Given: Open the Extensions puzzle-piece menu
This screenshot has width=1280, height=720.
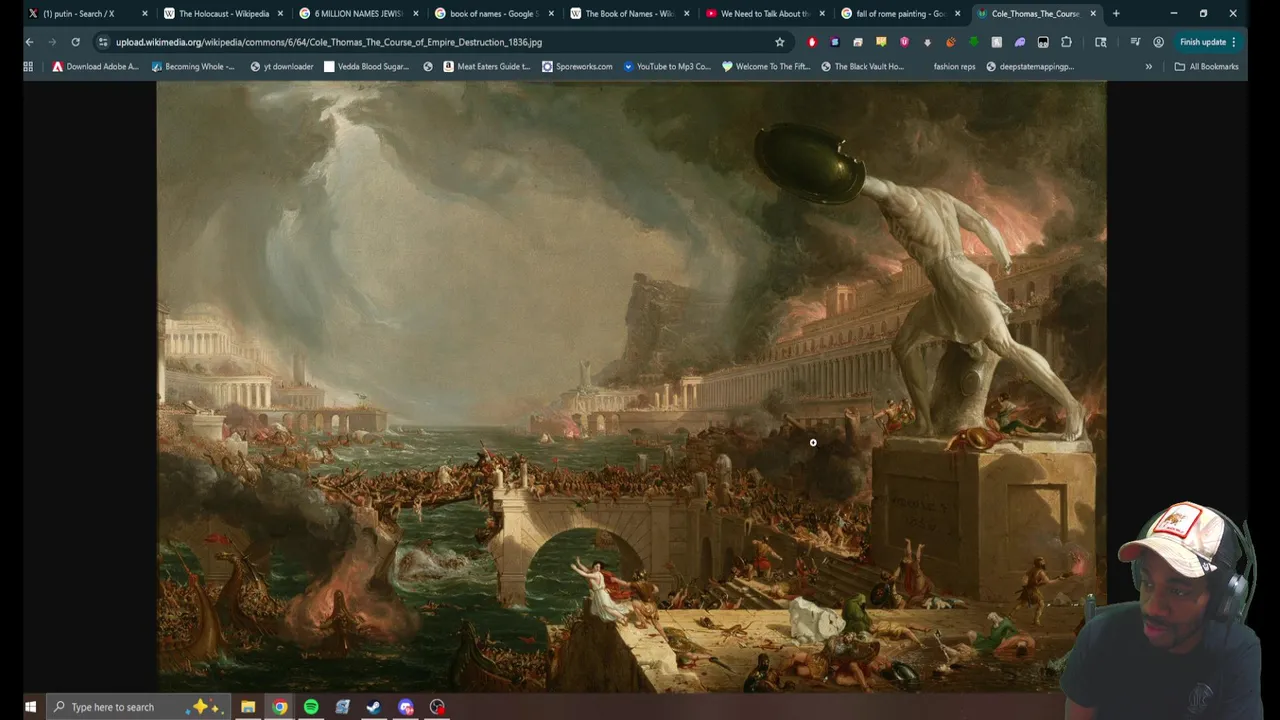Looking at the screenshot, I should [x=1066, y=42].
